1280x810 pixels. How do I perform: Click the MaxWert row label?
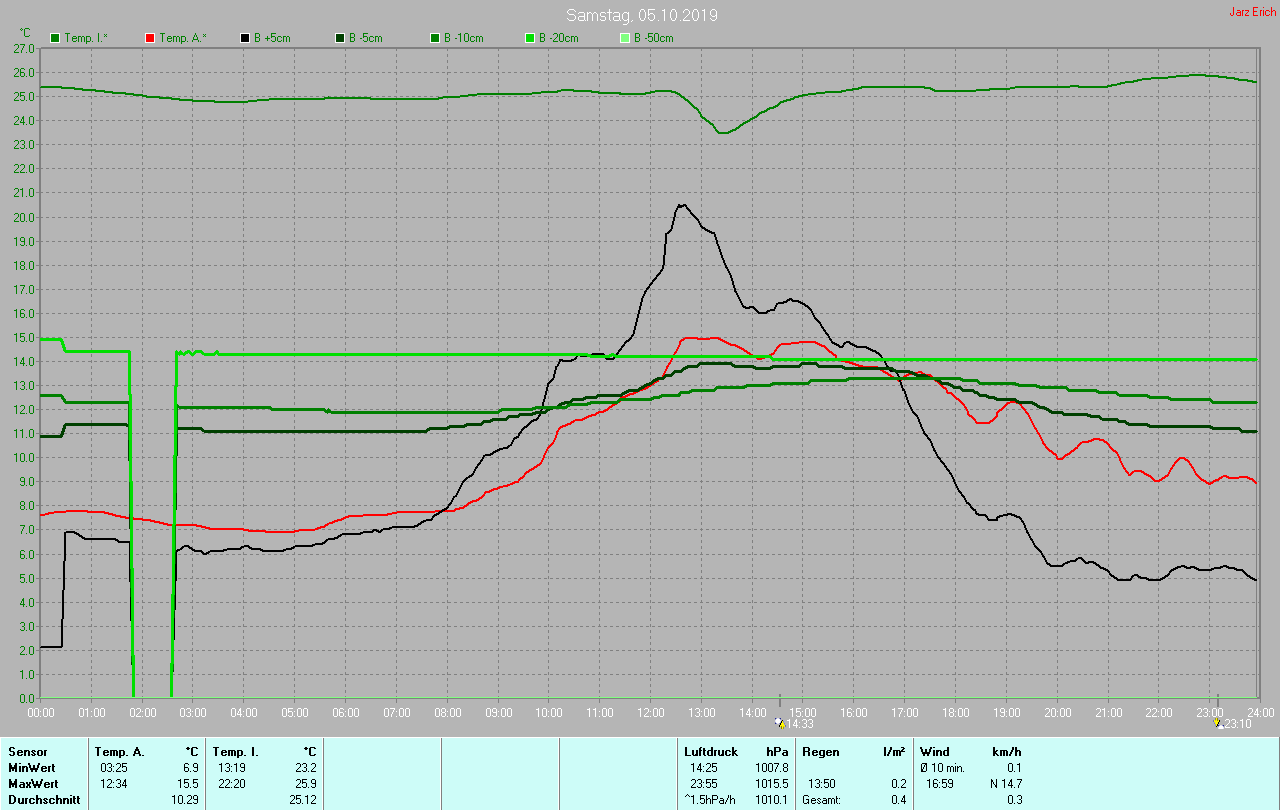pos(33,783)
